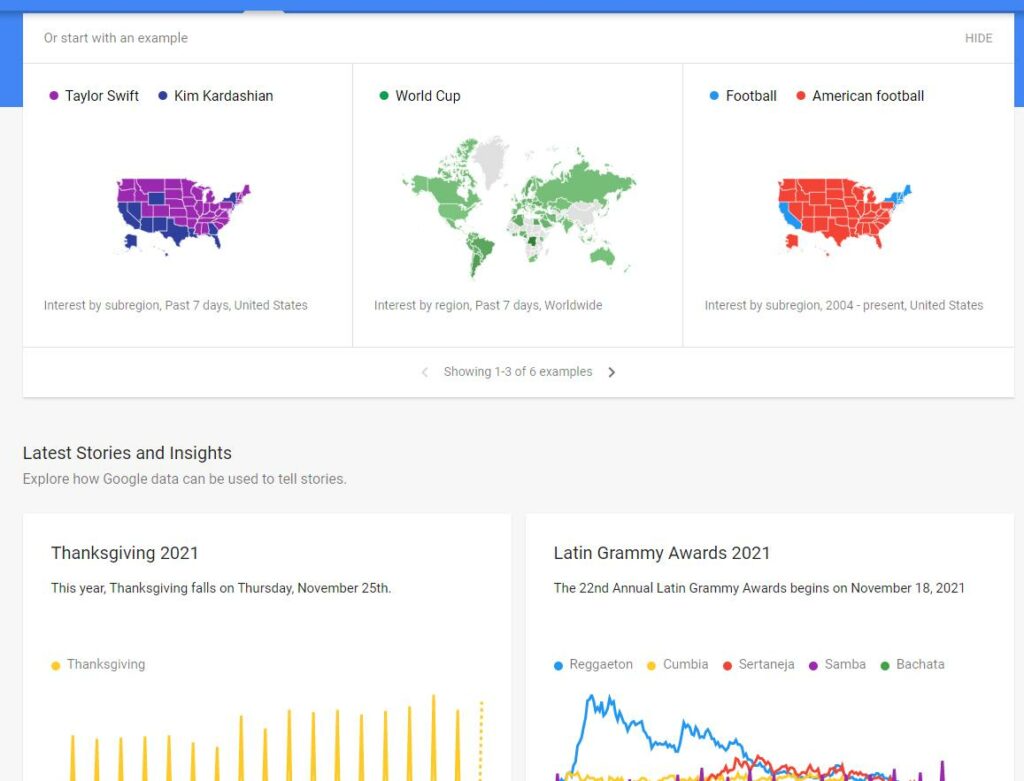Collapse the examples panel with HIDE
The width and height of the screenshot is (1024, 781).
click(978, 38)
